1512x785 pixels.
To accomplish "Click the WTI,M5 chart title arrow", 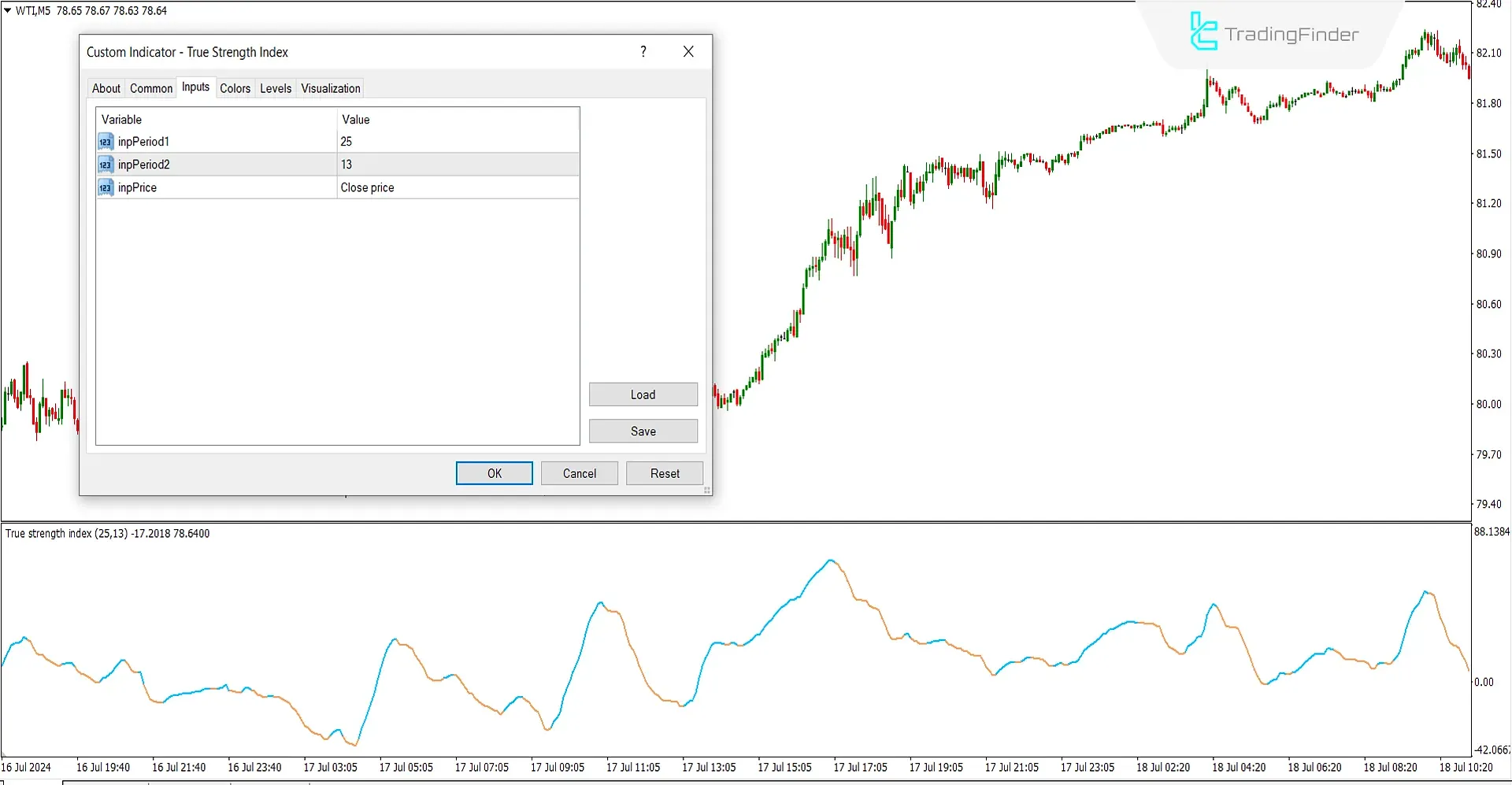I will pyautogui.click(x=8, y=11).
